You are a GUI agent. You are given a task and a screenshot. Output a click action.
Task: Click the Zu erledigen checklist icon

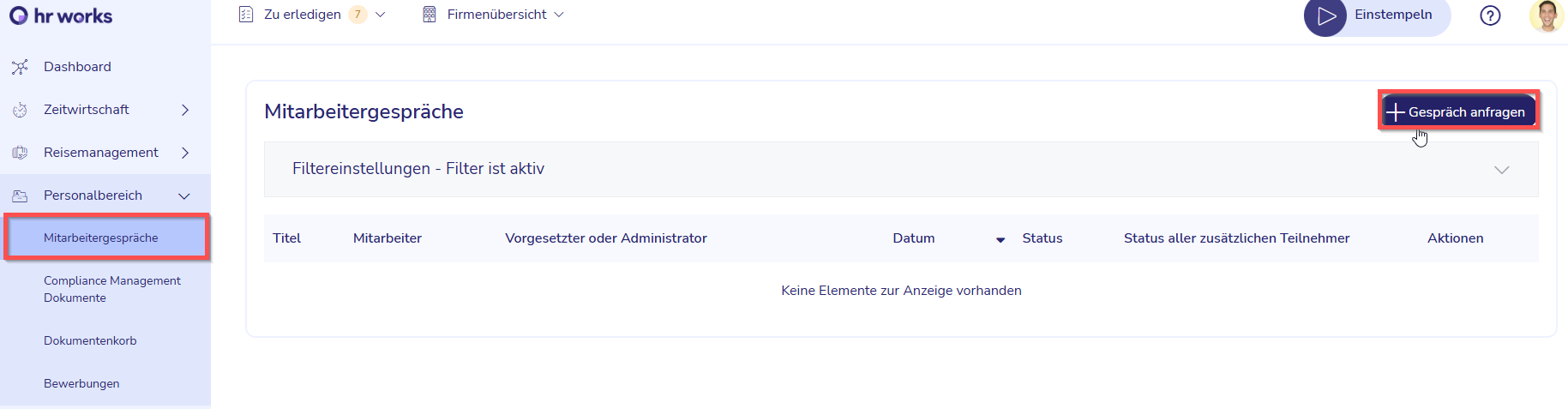tap(246, 15)
